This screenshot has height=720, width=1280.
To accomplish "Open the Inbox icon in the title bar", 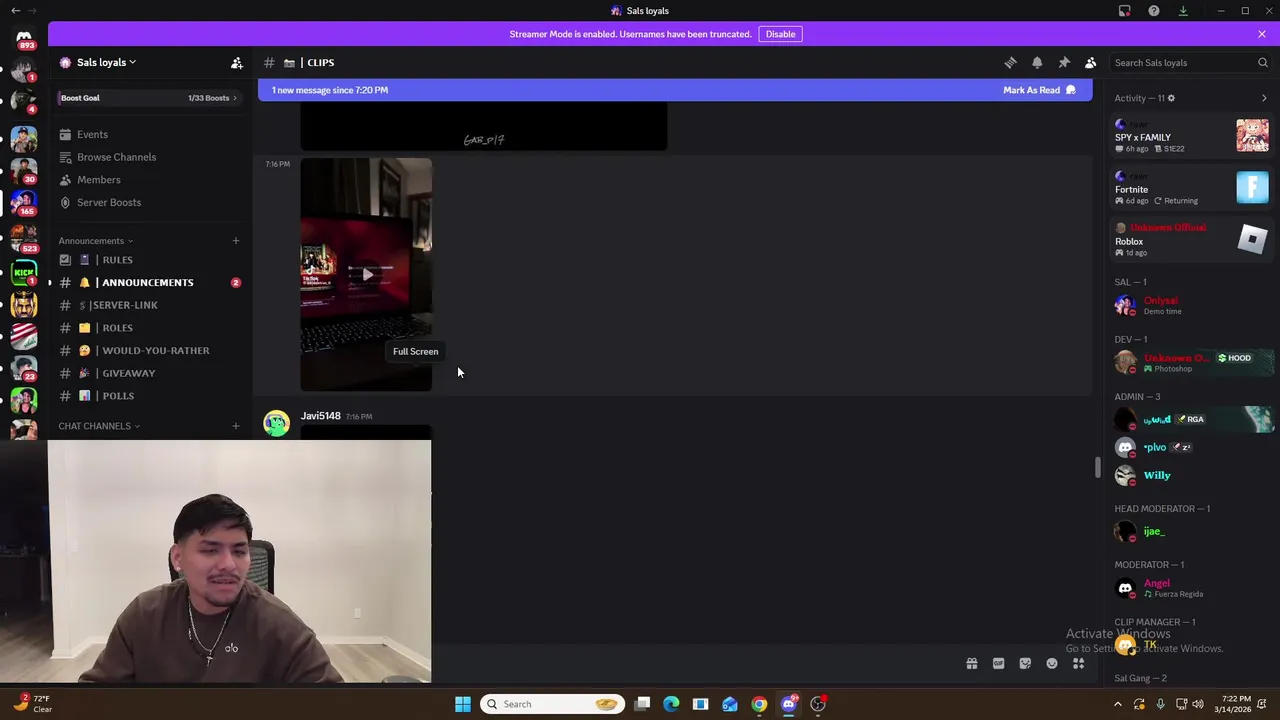I will 1125,11.
